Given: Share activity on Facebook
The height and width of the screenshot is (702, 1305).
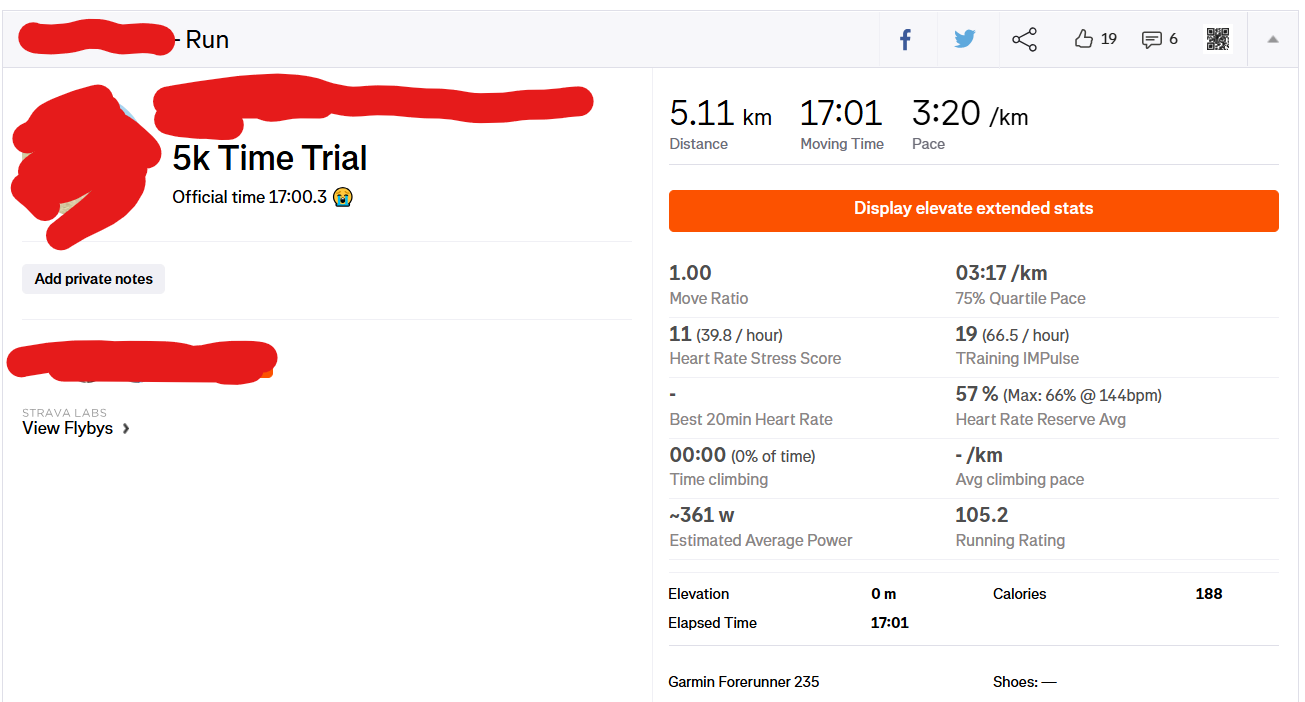Looking at the screenshot, I should pos(905,40).
